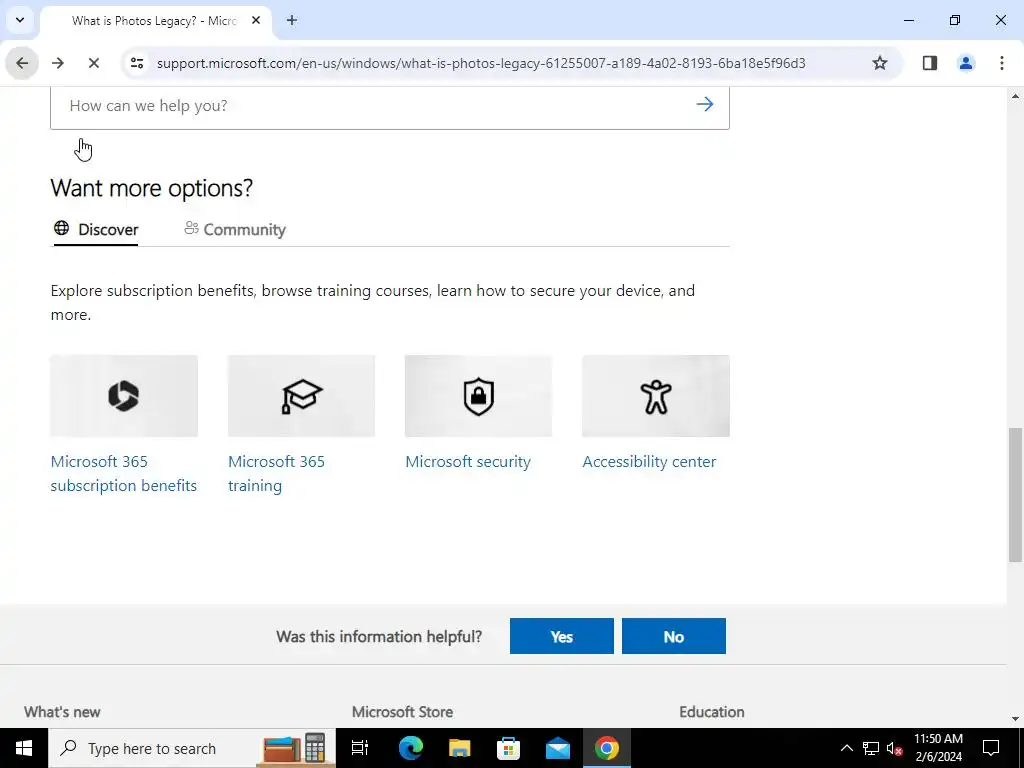Visit the Accessibility center link
This screenshot has width=1024, height=768.
point(649,462)
